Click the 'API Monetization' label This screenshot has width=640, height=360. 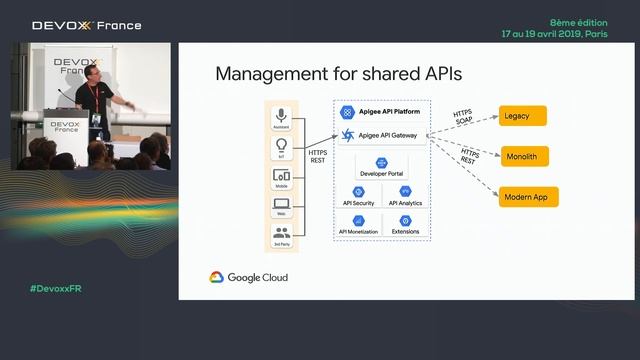pos(358,231)
